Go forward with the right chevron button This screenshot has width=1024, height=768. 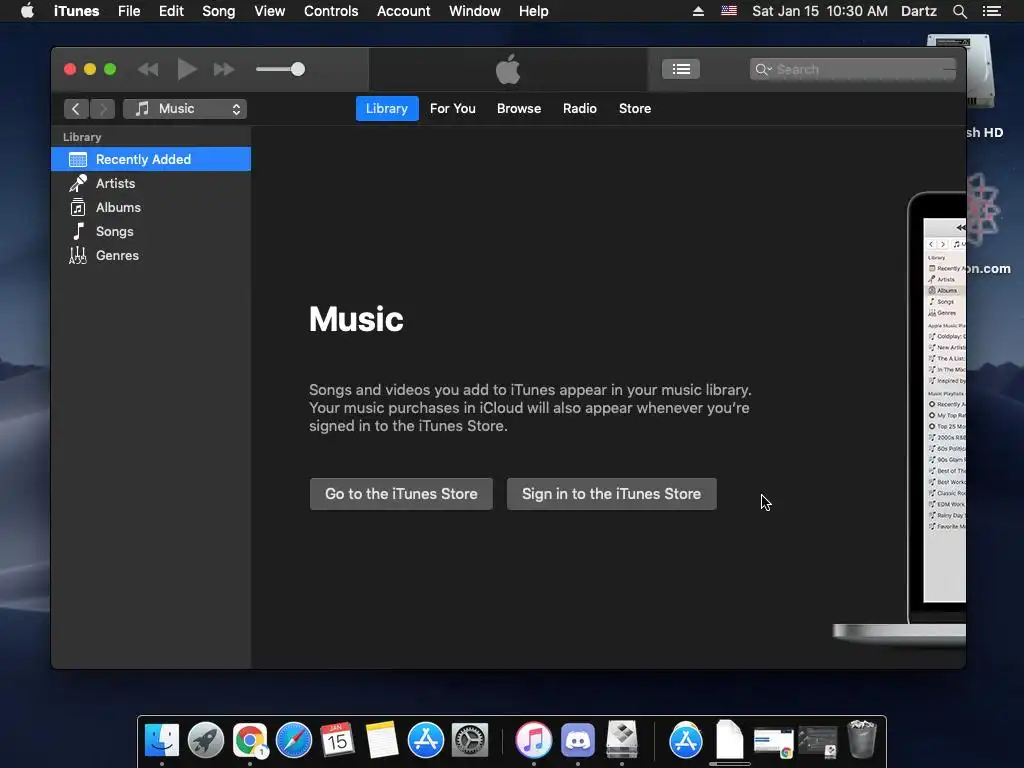[103, 109]
